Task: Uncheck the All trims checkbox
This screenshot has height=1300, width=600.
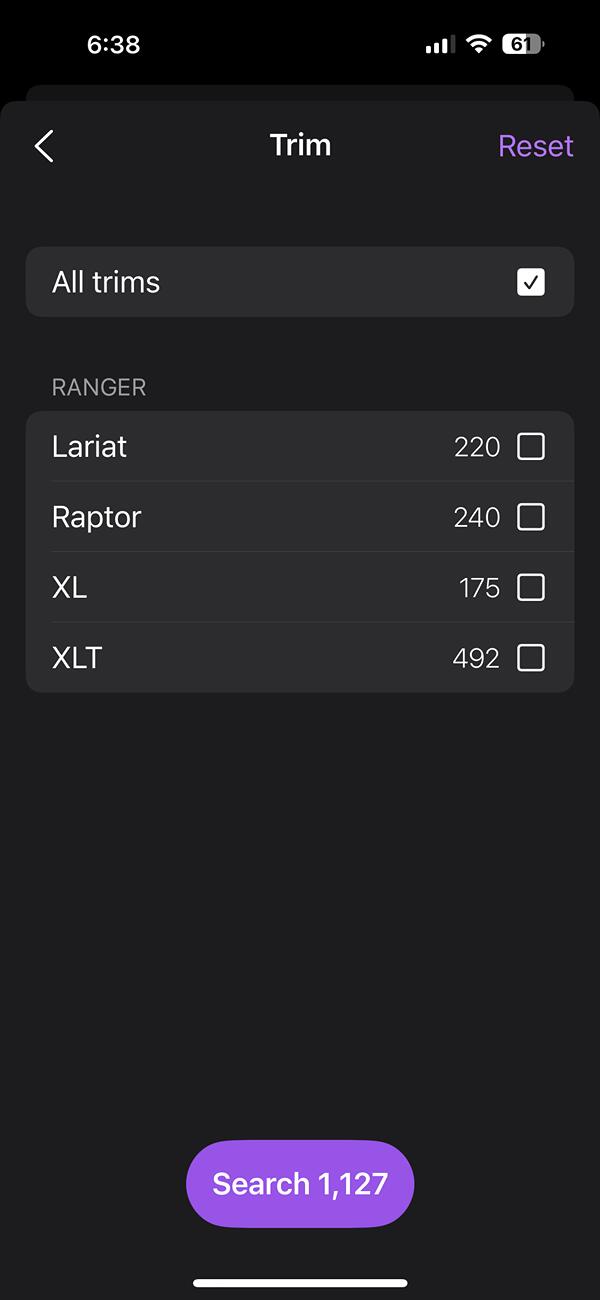Action: click(x=531, y=282)
